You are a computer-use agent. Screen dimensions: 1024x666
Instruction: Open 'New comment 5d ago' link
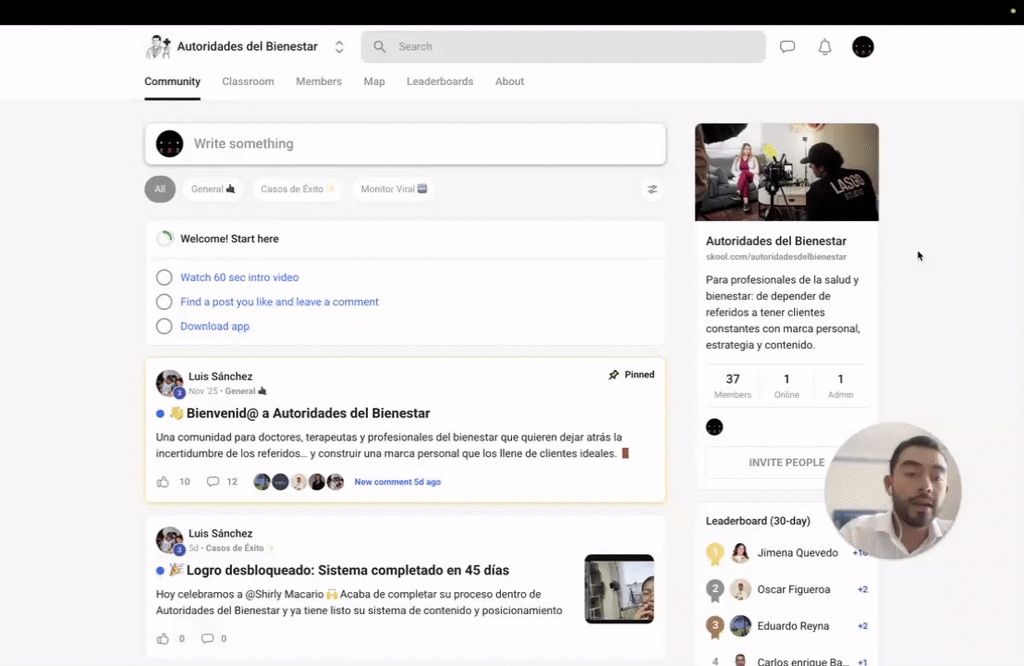click(399, 482)
